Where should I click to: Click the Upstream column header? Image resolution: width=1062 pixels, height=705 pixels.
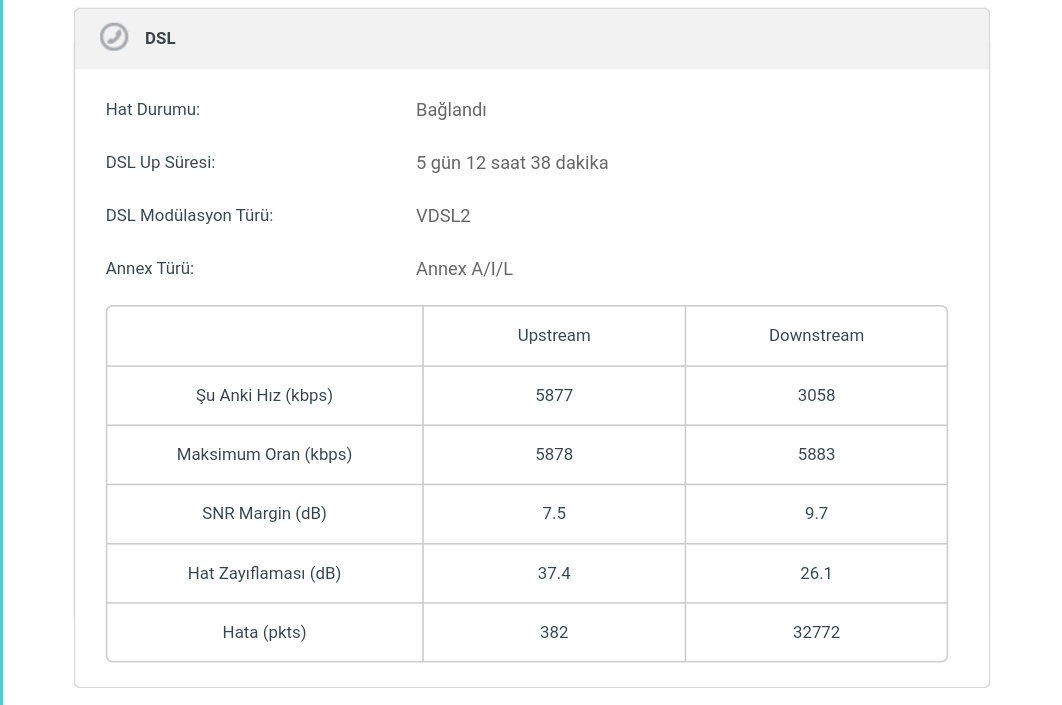point(554,336)
